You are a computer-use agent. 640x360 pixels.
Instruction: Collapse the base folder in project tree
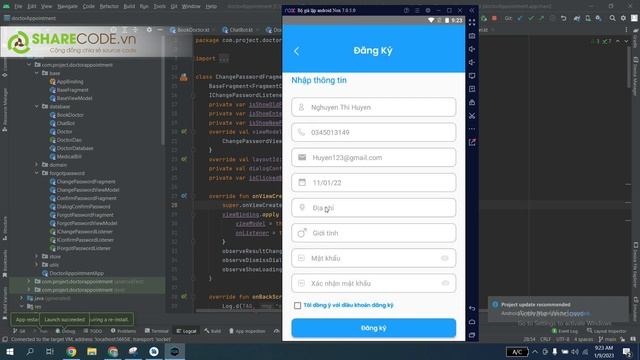37,73
